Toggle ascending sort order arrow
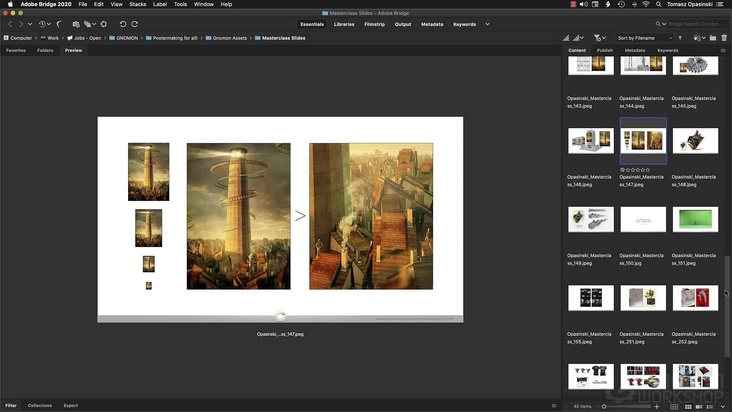The image size is (732, 412). (680, 38)
